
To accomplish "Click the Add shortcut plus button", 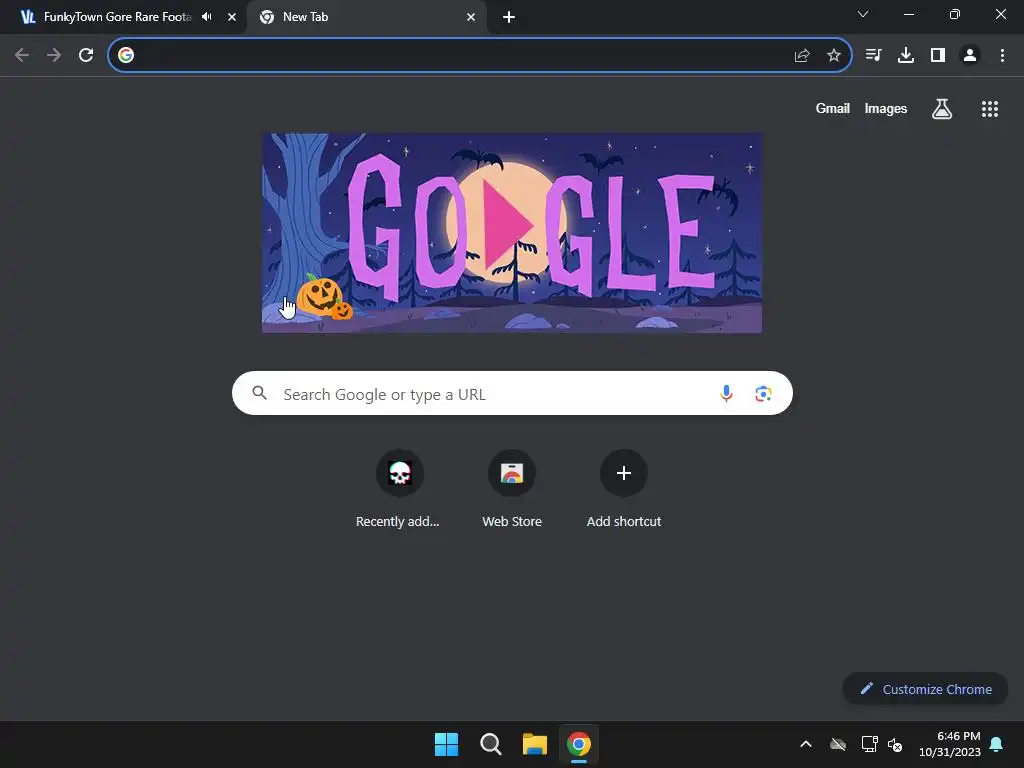I will (624, 473).
